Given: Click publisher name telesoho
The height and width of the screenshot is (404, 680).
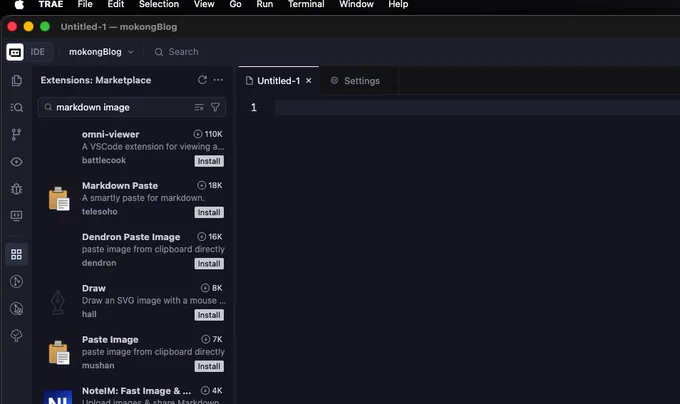Looking at the screenshot, I should pyautogui.click(x=100, y=212).
